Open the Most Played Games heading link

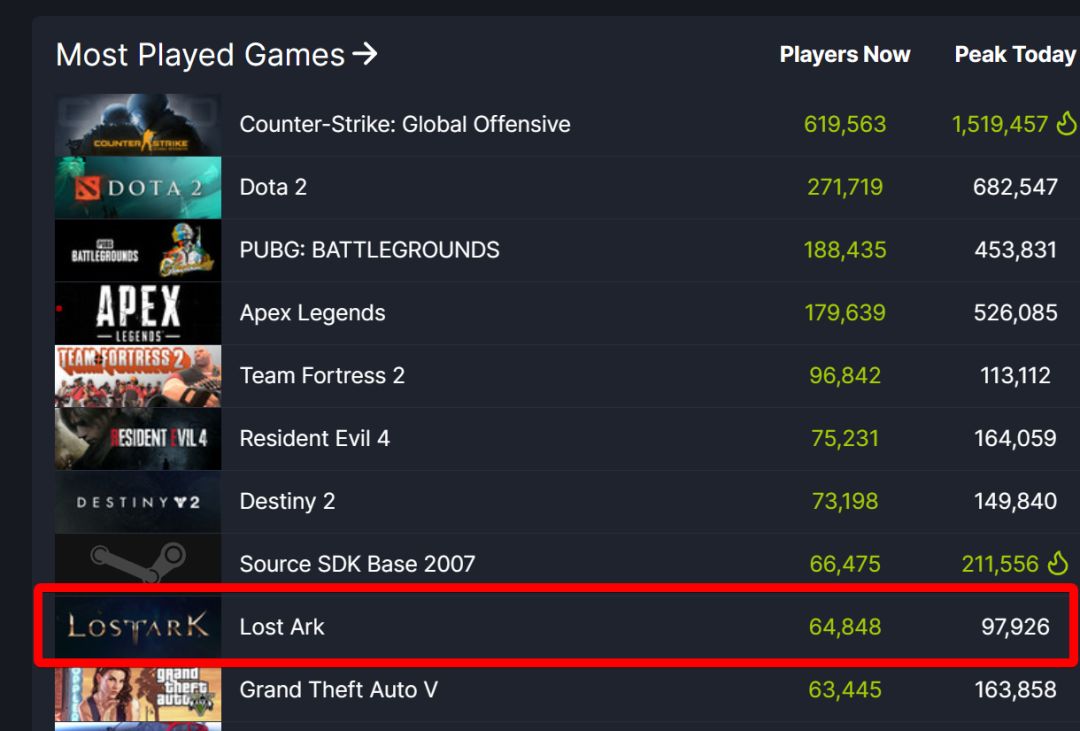[200, 55]
